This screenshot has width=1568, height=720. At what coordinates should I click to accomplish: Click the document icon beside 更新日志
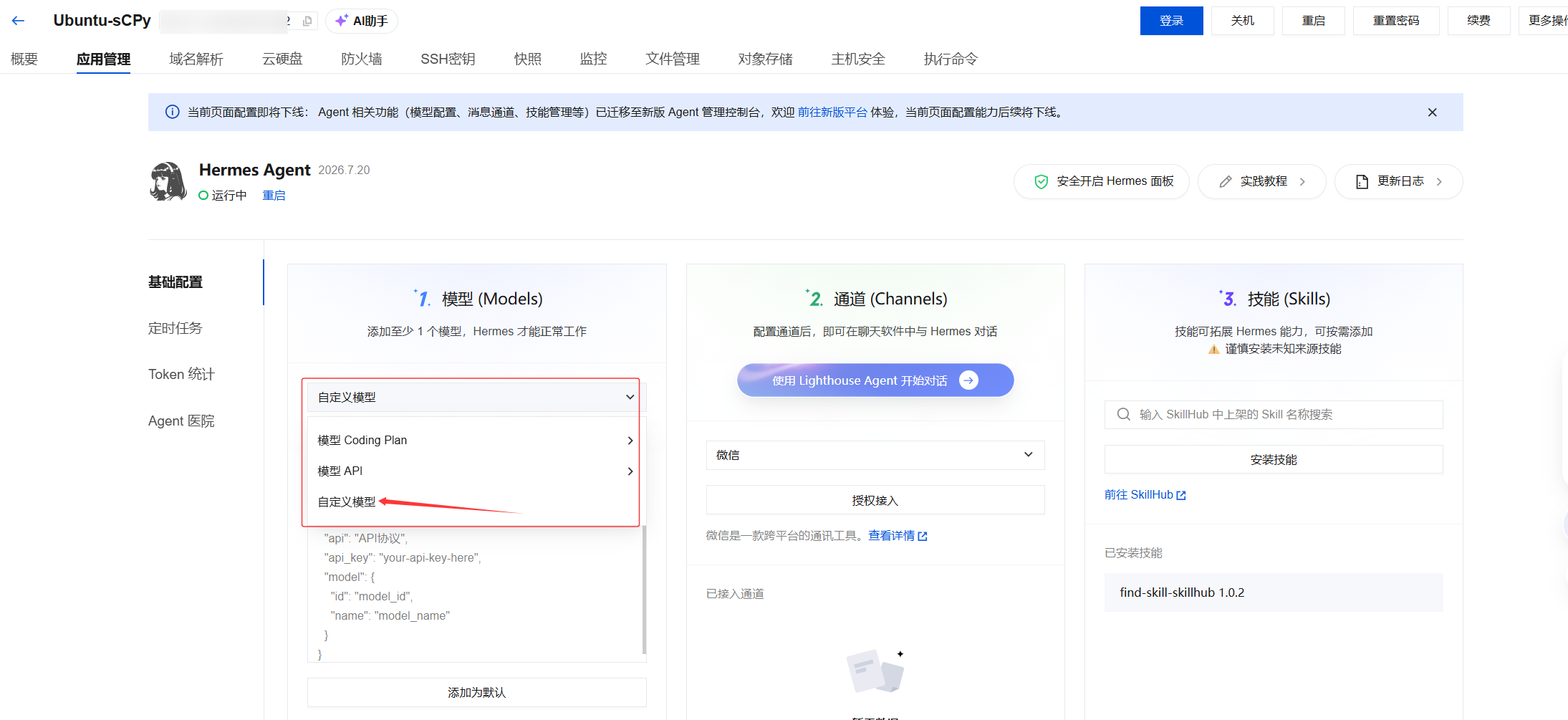click(1362, 182)
